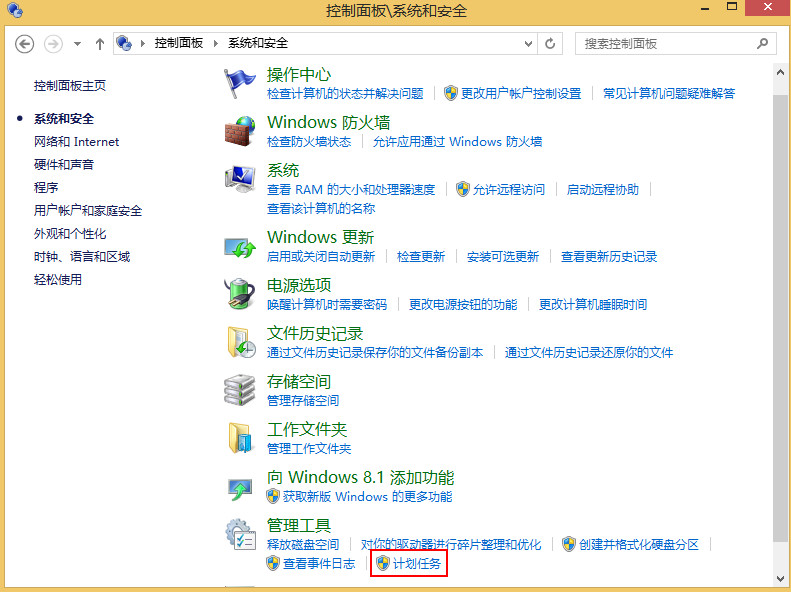Click 允许远程访问
Image resolution: width=791 pixels, height=592 pixels.
(x=508, y=190)
